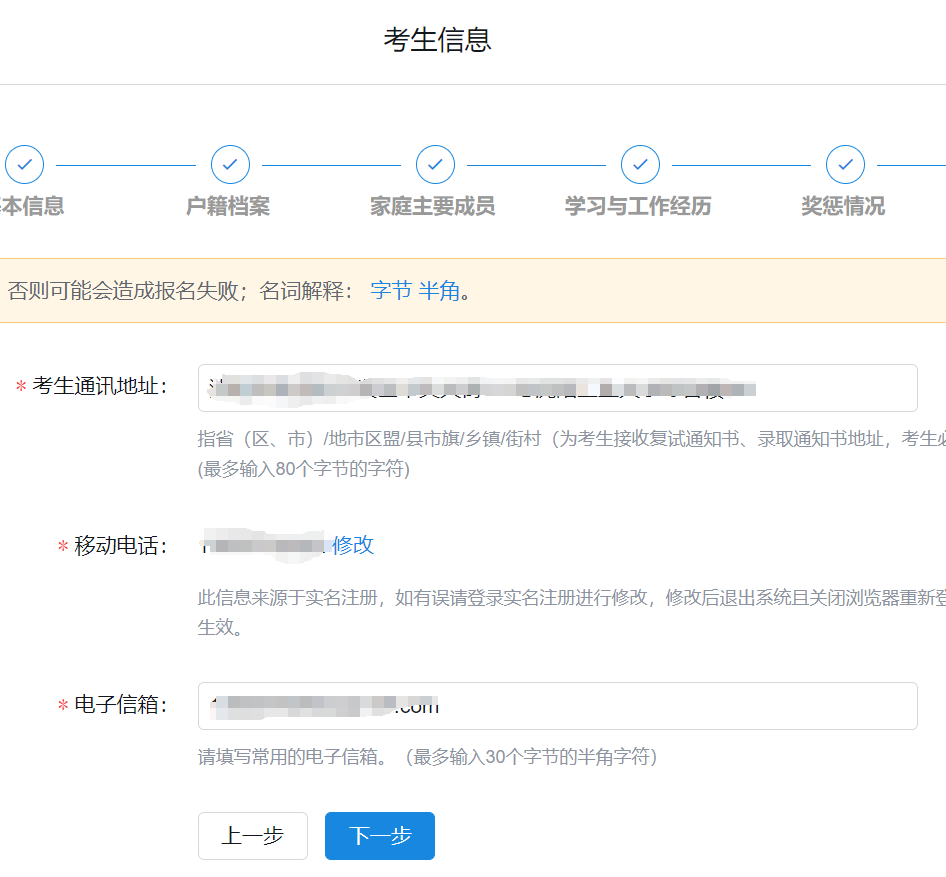
Task: Open the 奖惩情况 step label
Action: pyautogui.click(x=843, y=206)
